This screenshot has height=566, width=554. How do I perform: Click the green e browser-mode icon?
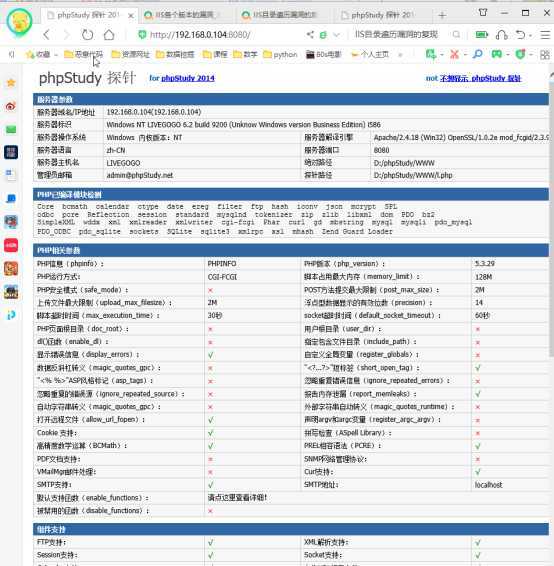[x=323, y=35]
